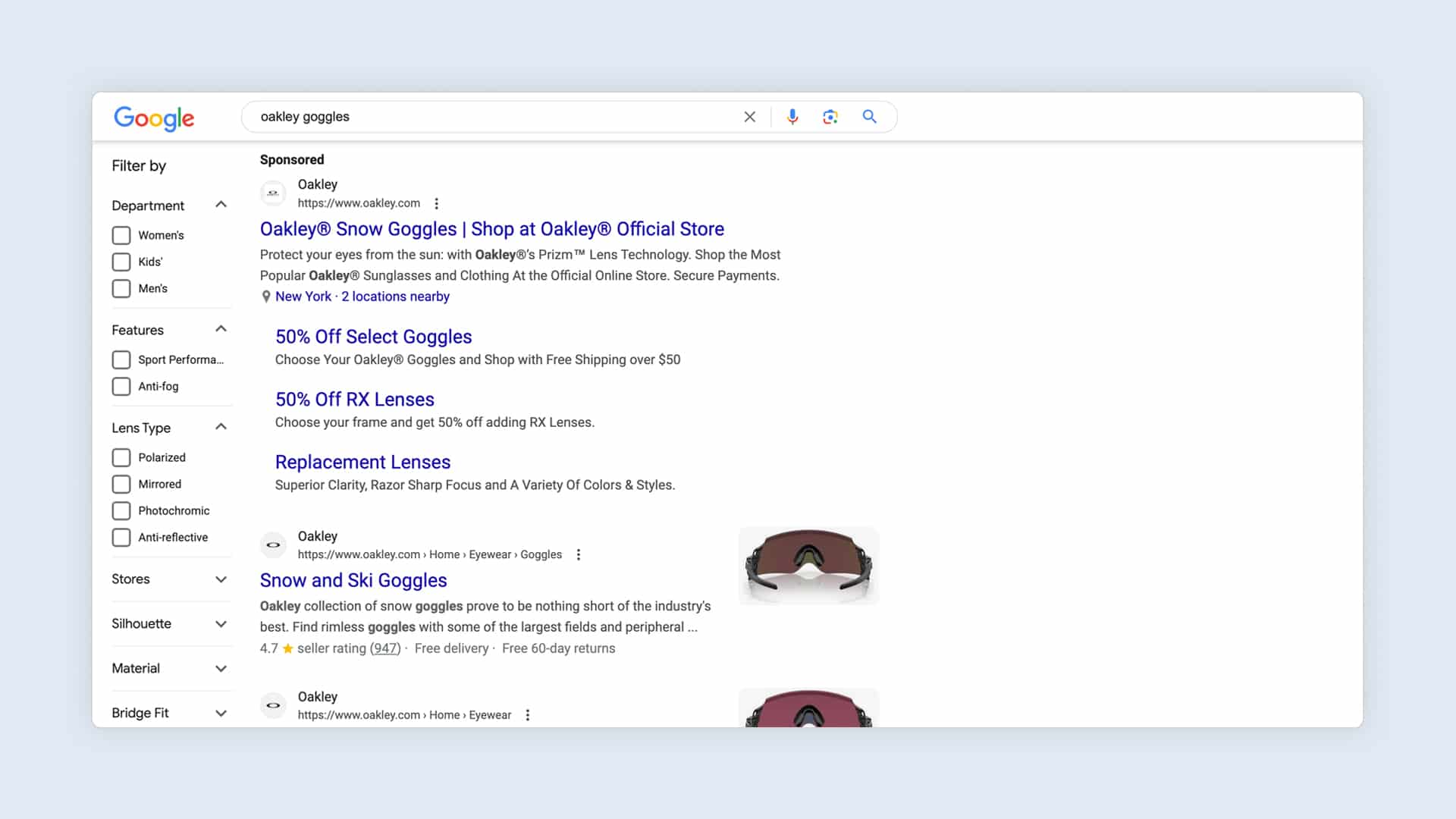The width and height of the screenshot is (1456, 819).
Task: Click the magnifying glass search icon
Action: (x=870, y=117)
